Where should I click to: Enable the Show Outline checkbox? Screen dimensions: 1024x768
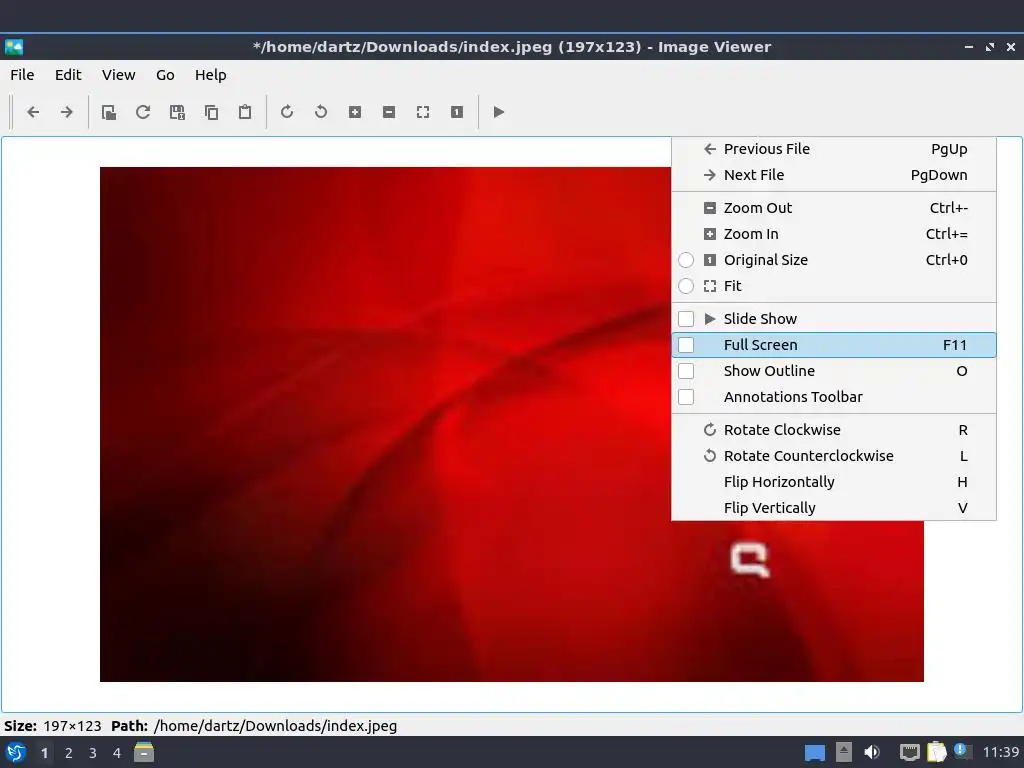pyautogui.click(x=686, y=371)
